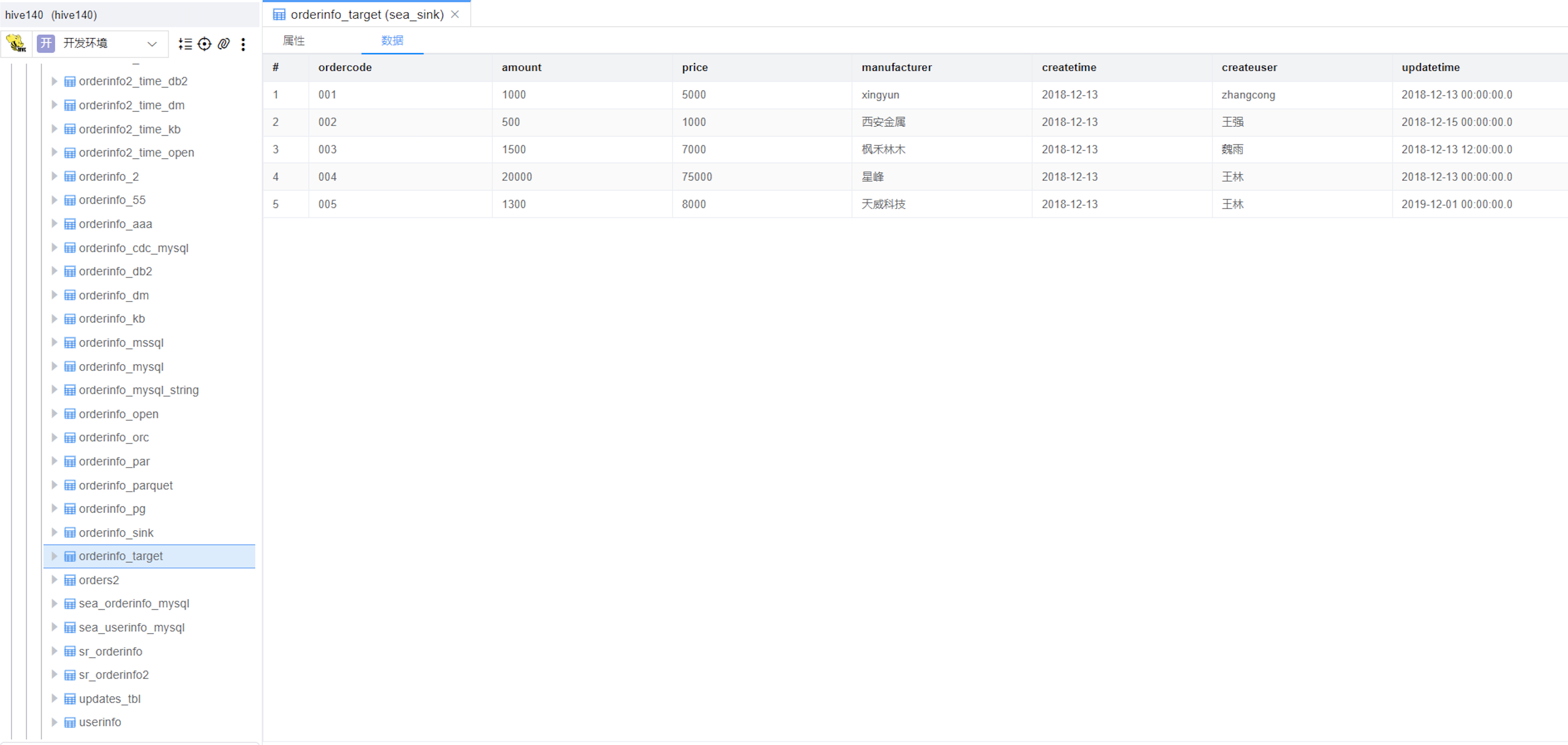Expand the orderinfo_target tree node
This screenshot has width=1568, height=745.
tap(54, 556)
